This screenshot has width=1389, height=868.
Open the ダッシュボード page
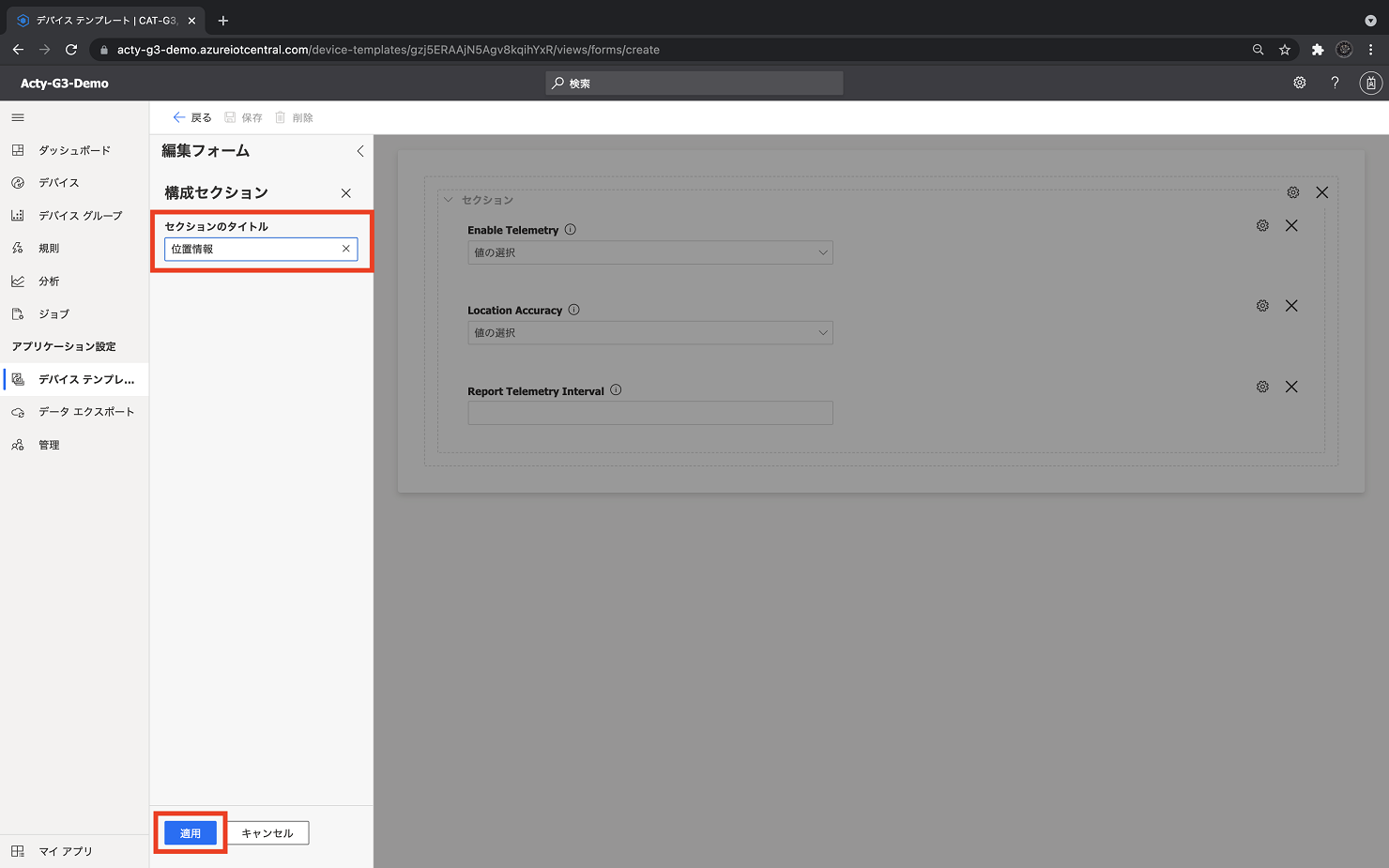pos(74,150)
